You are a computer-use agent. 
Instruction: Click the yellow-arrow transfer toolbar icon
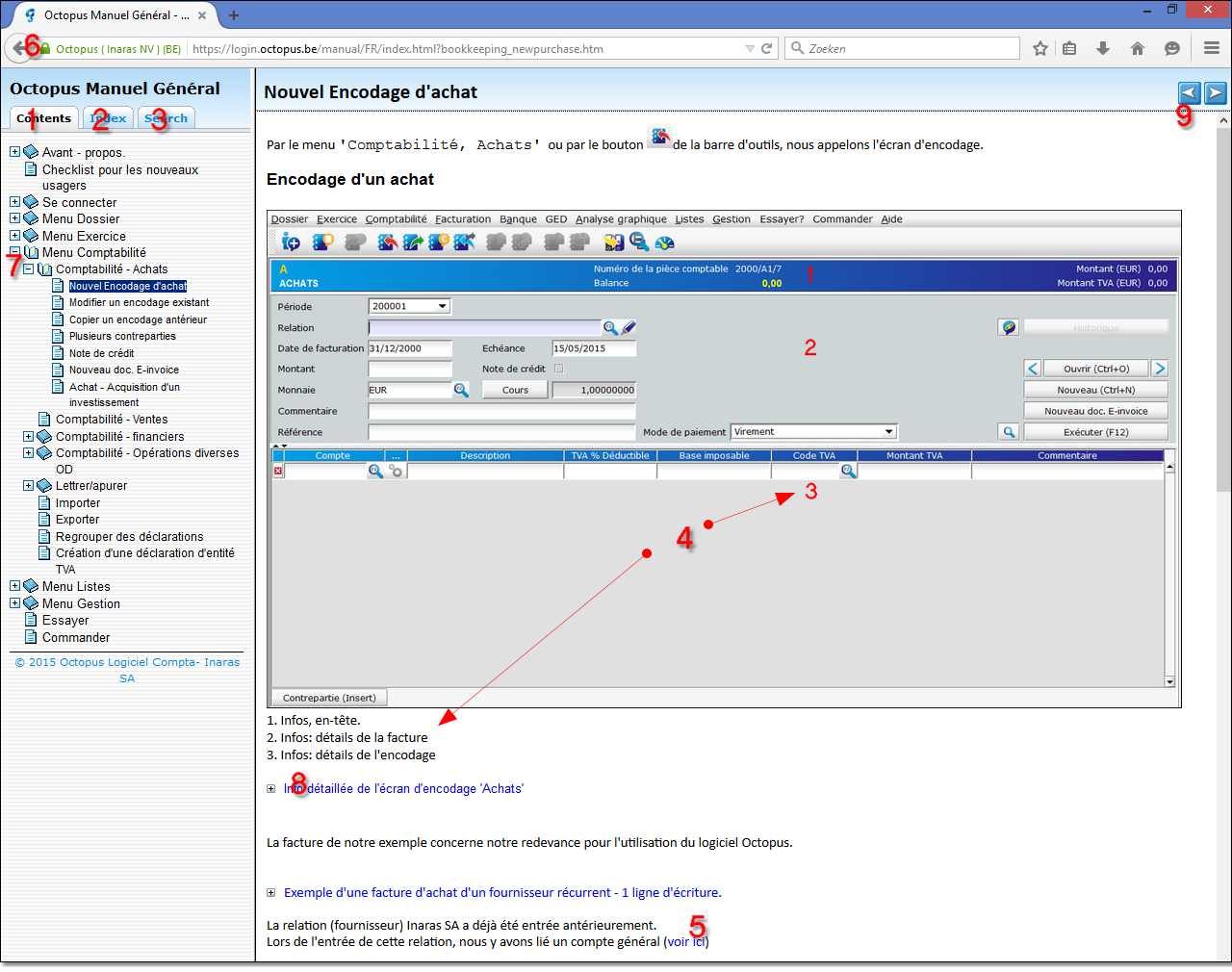coord(613,242)
